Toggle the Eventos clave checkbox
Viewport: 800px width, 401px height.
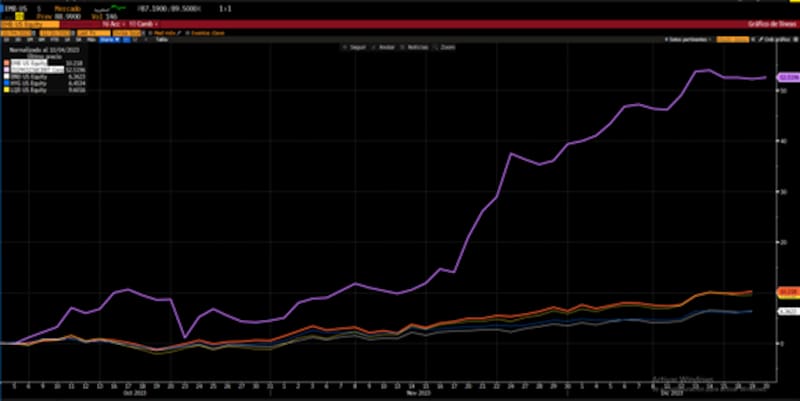[x=188, y=32]
